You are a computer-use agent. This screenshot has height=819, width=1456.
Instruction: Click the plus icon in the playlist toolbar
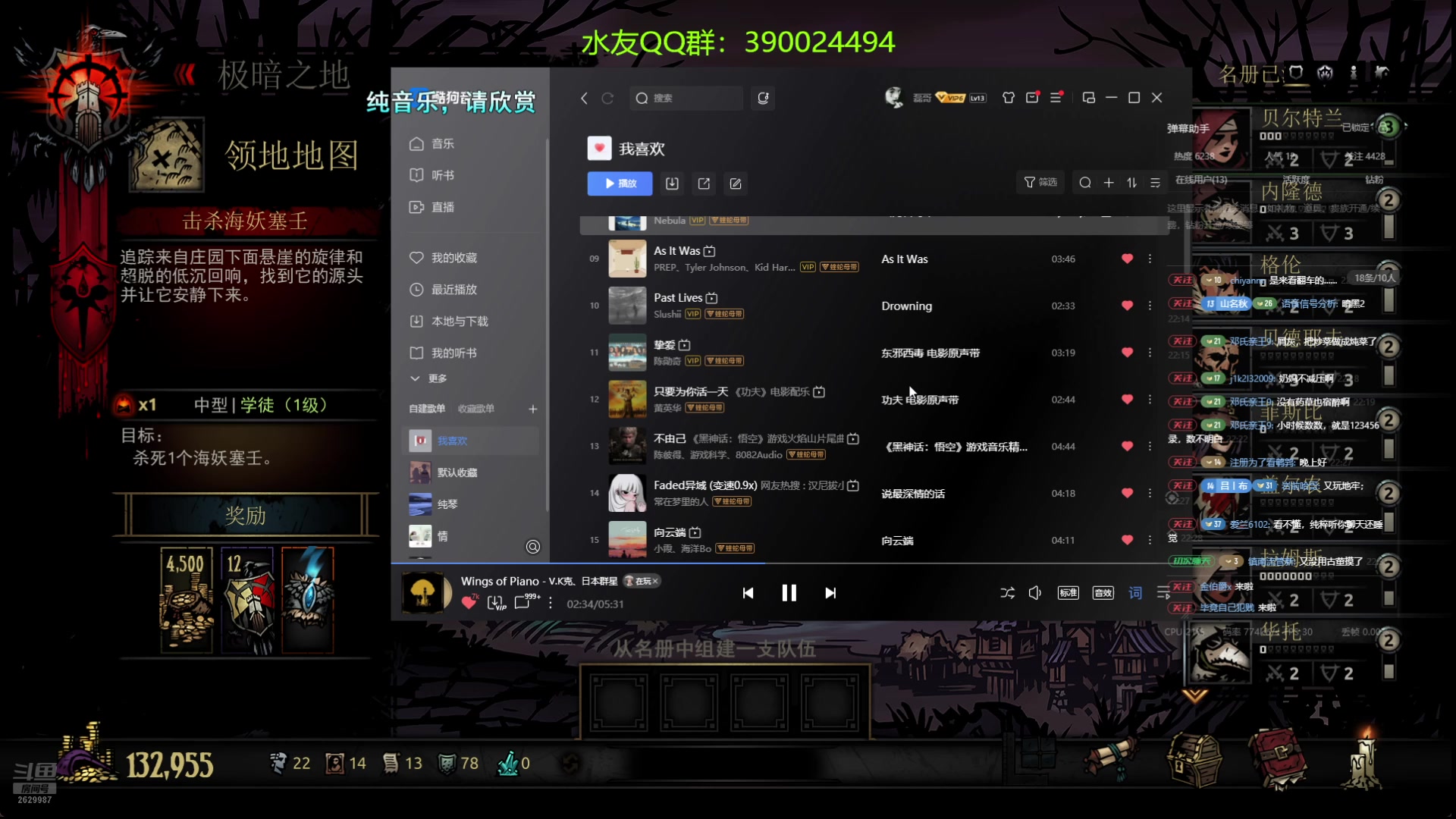click(1109, 183)
